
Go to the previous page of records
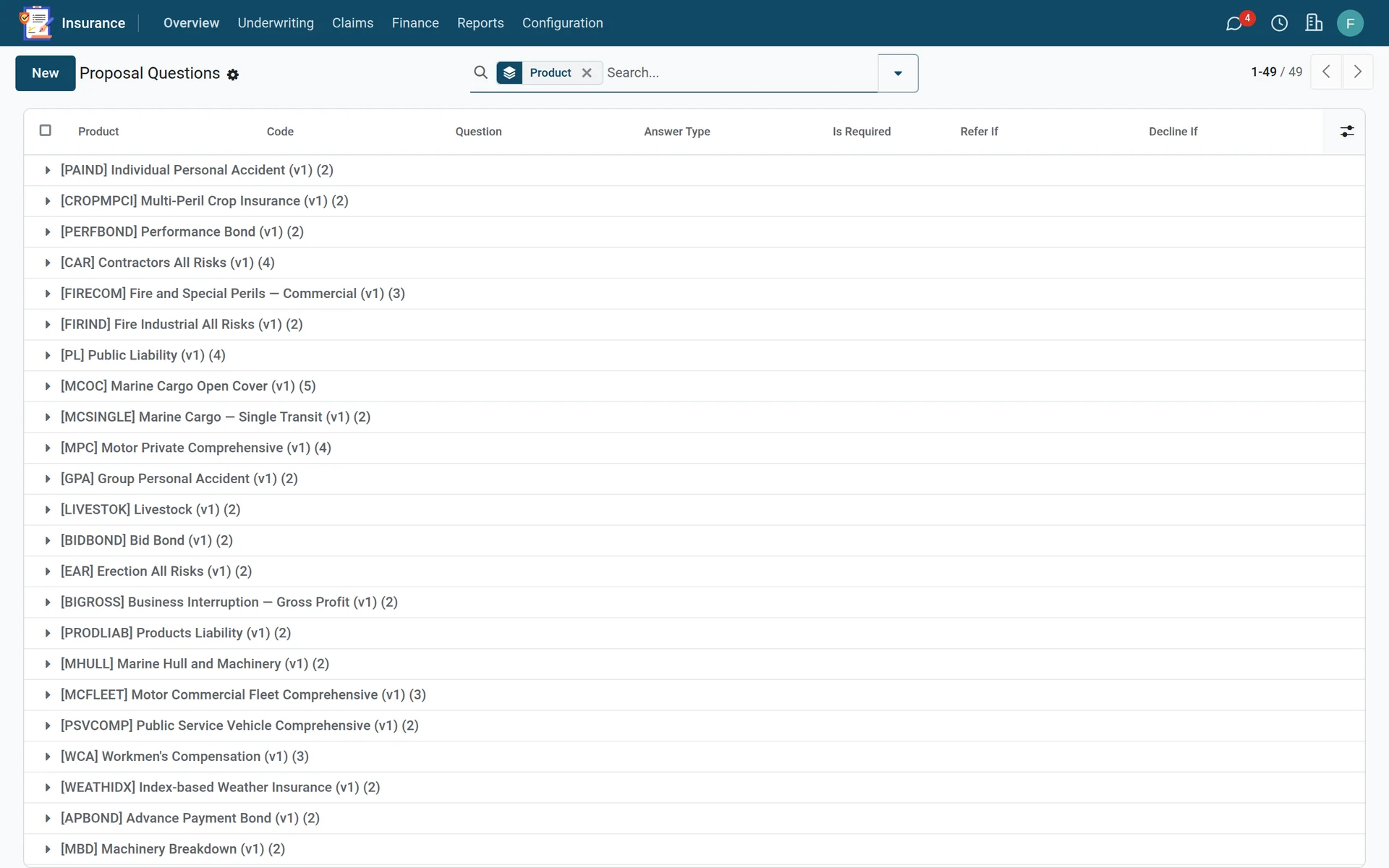1326,72
